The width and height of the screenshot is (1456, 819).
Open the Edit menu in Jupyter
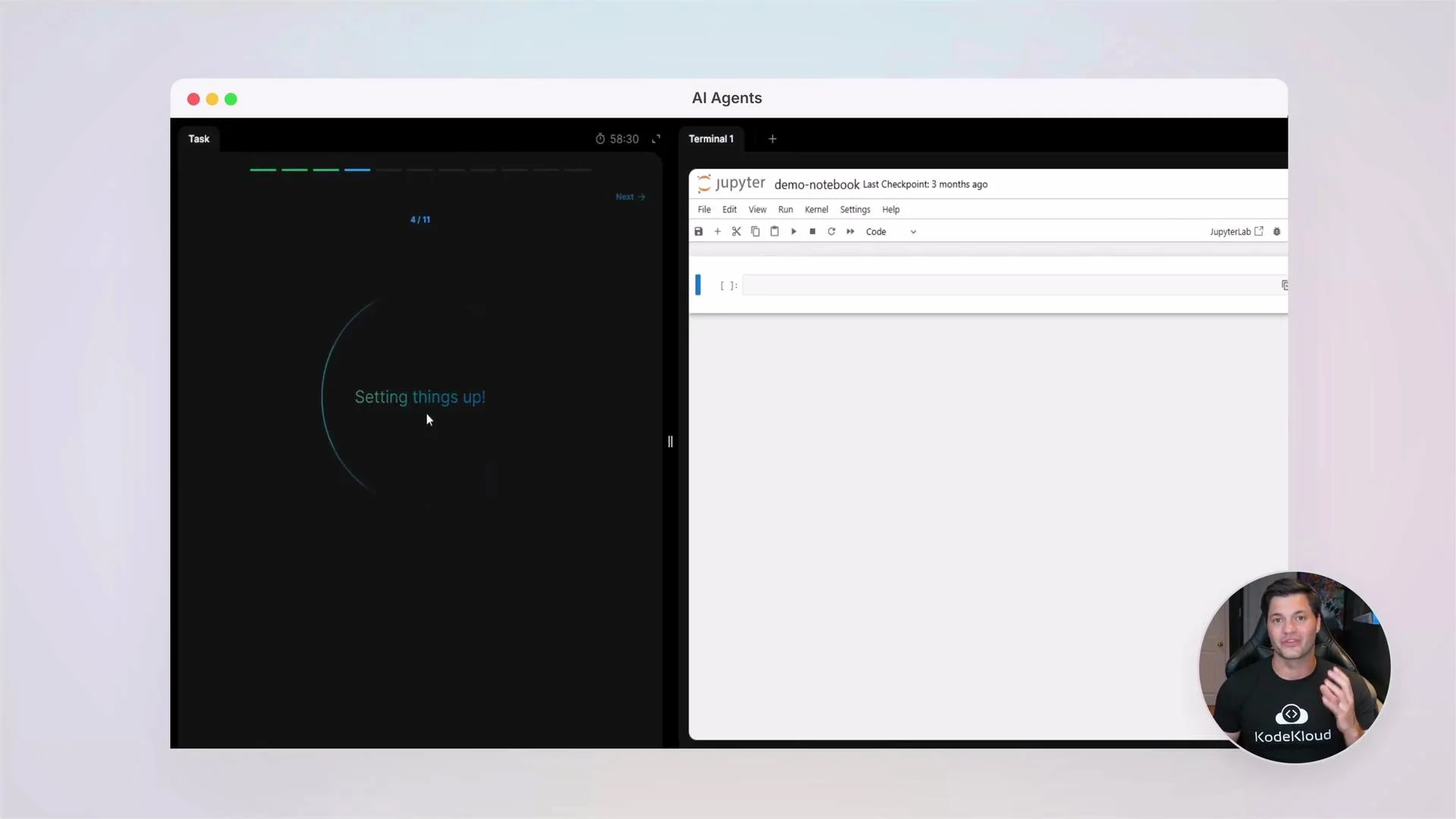[x=730, y=209]
